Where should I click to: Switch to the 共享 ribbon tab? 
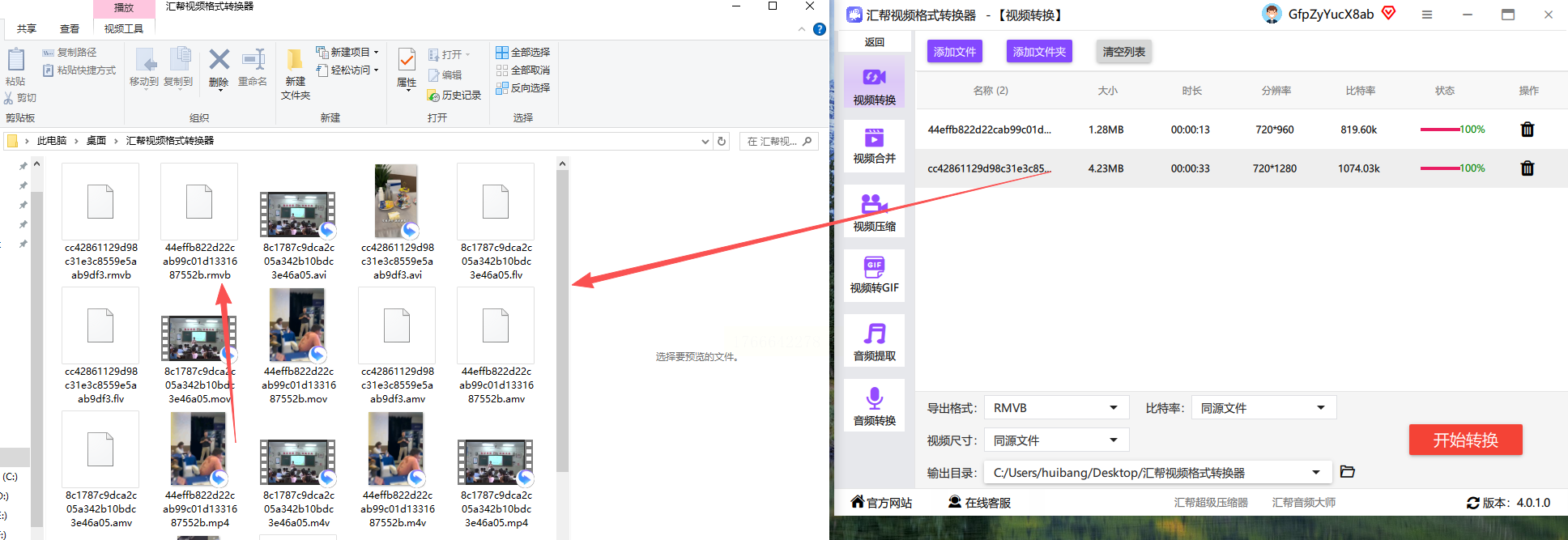(x=27, y=28)
